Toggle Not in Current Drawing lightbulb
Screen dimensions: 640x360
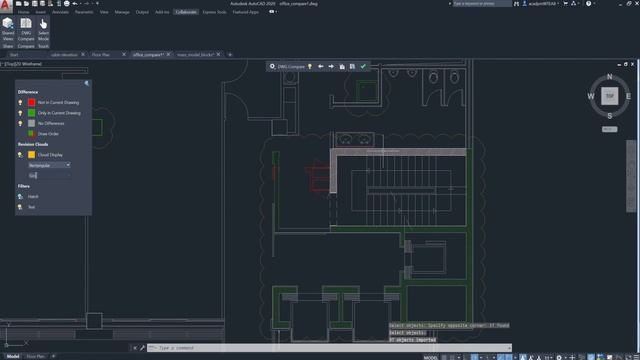(20, 102)
